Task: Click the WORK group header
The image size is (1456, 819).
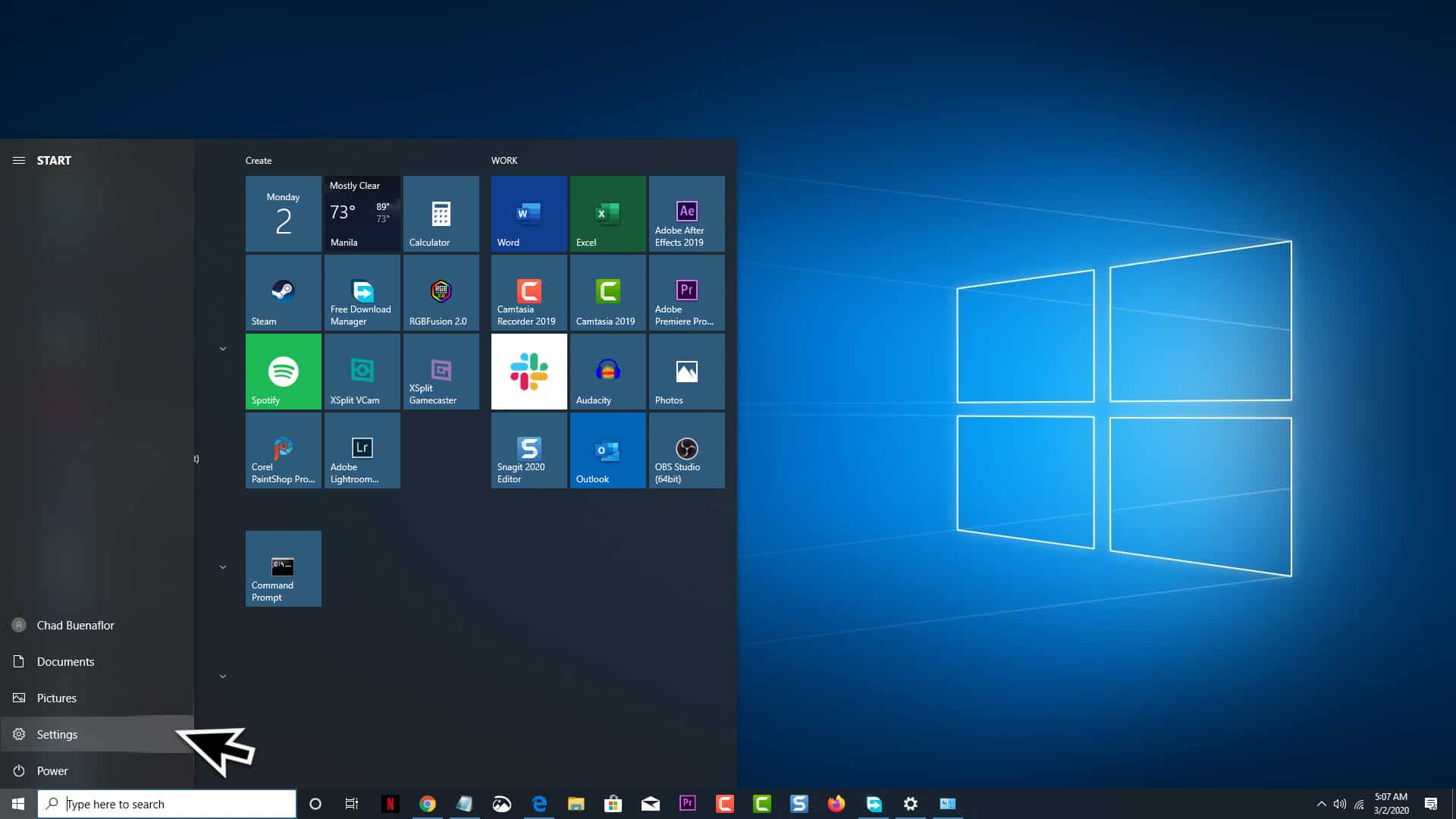Action: click(504, 161)
